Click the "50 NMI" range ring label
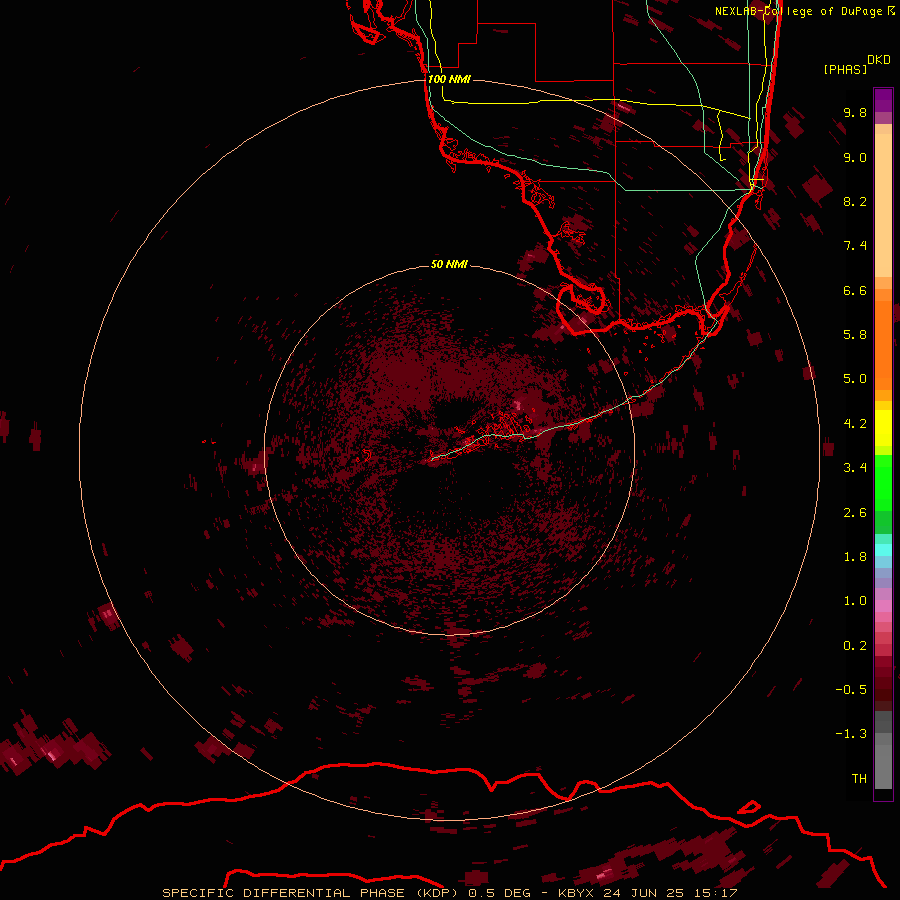The image size is (900, 900). coord(449,264)
